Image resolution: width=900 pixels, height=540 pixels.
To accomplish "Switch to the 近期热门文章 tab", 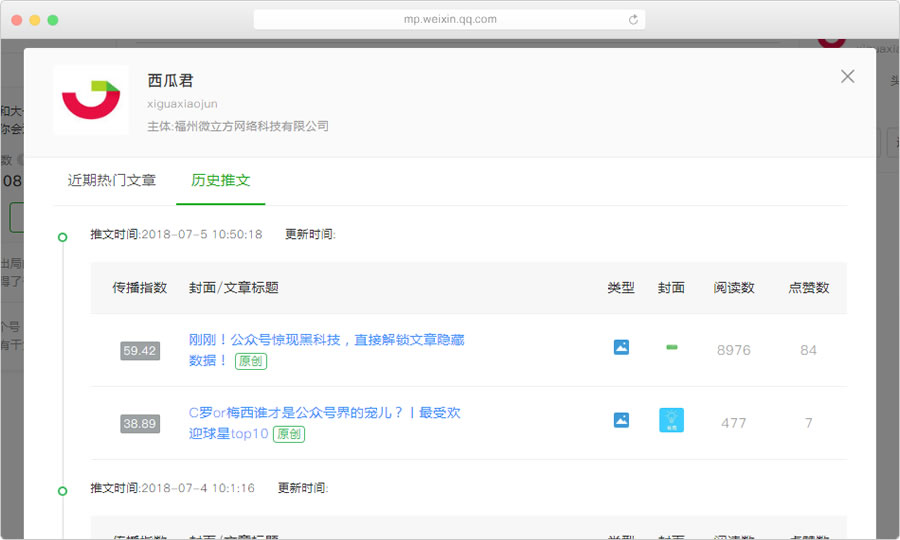I will (112, 181).
